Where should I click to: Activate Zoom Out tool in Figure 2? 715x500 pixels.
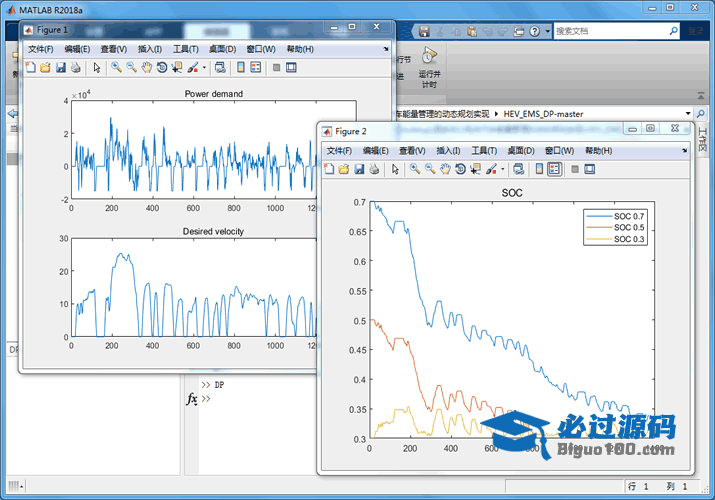click(430, 169)
